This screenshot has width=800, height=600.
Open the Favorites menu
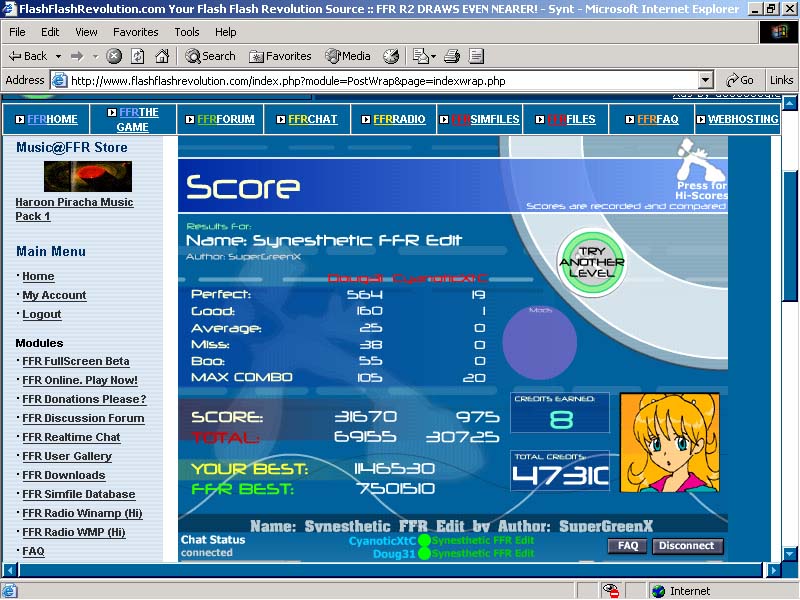(136, 32)
